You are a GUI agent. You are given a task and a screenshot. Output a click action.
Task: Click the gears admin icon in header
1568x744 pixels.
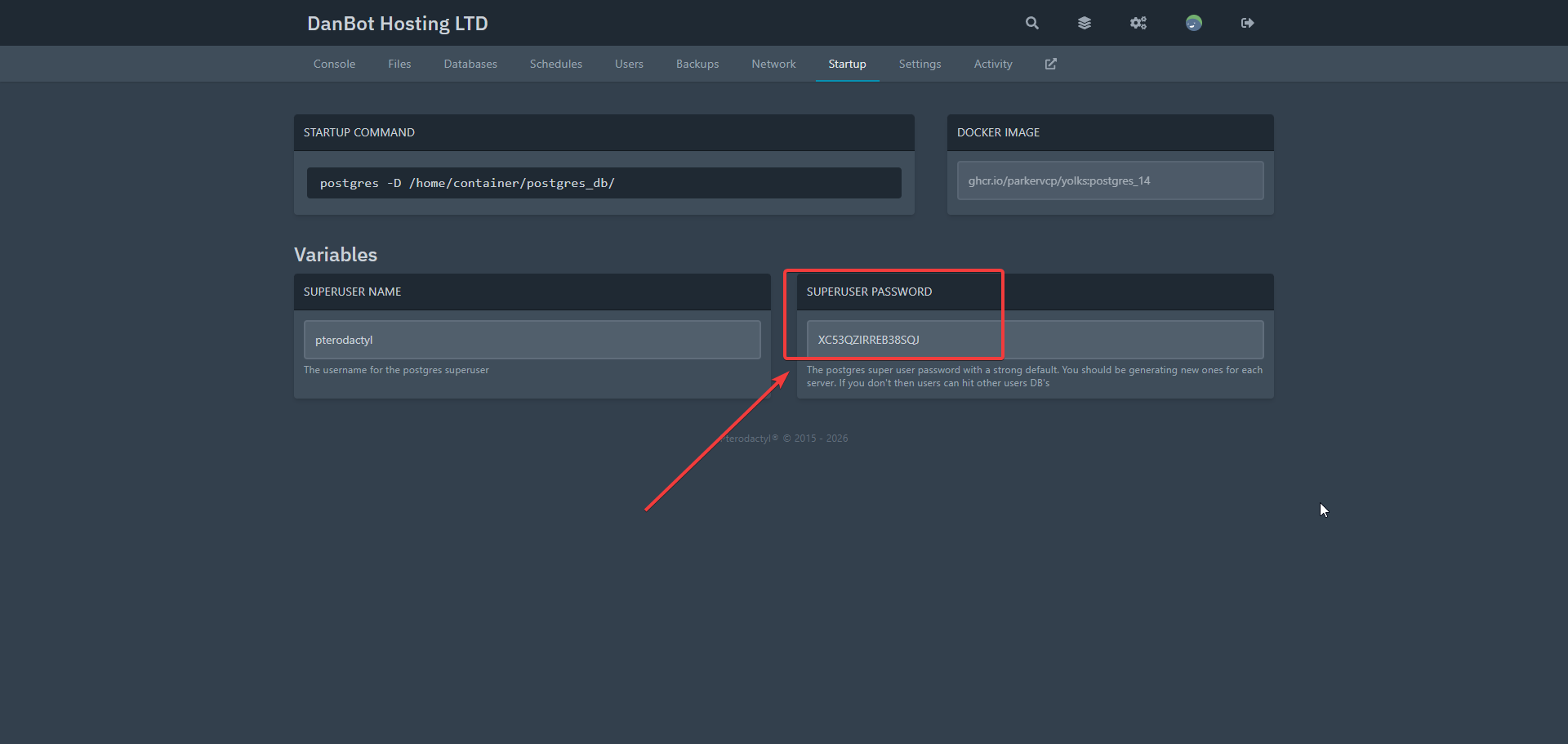click(x=1138, y=23)
